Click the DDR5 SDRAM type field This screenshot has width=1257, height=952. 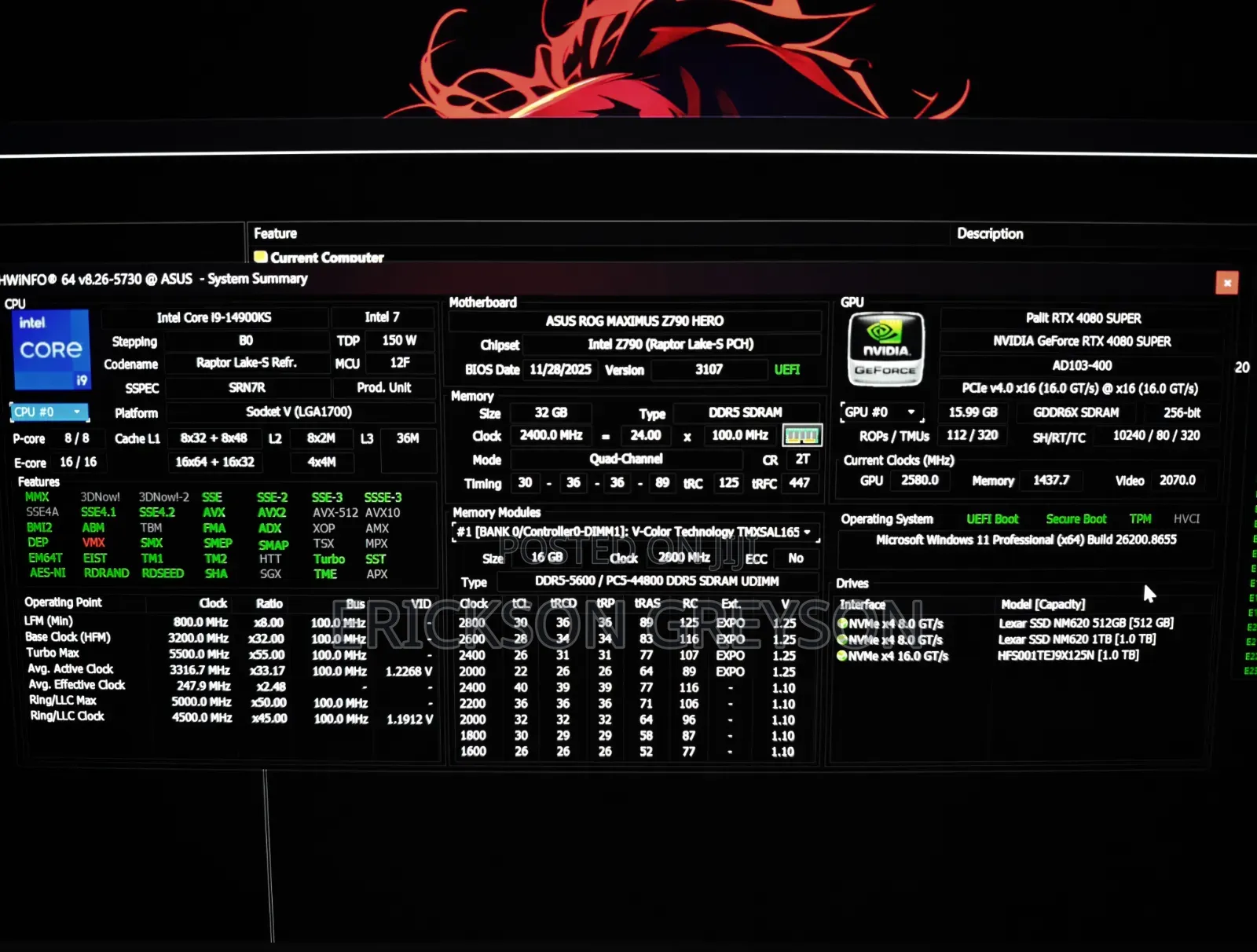tap(745, 412)
